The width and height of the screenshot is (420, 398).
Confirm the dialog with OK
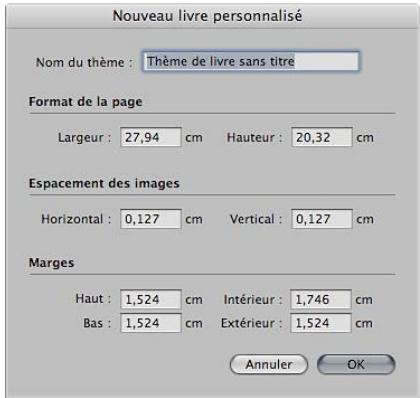coord(356,364)
